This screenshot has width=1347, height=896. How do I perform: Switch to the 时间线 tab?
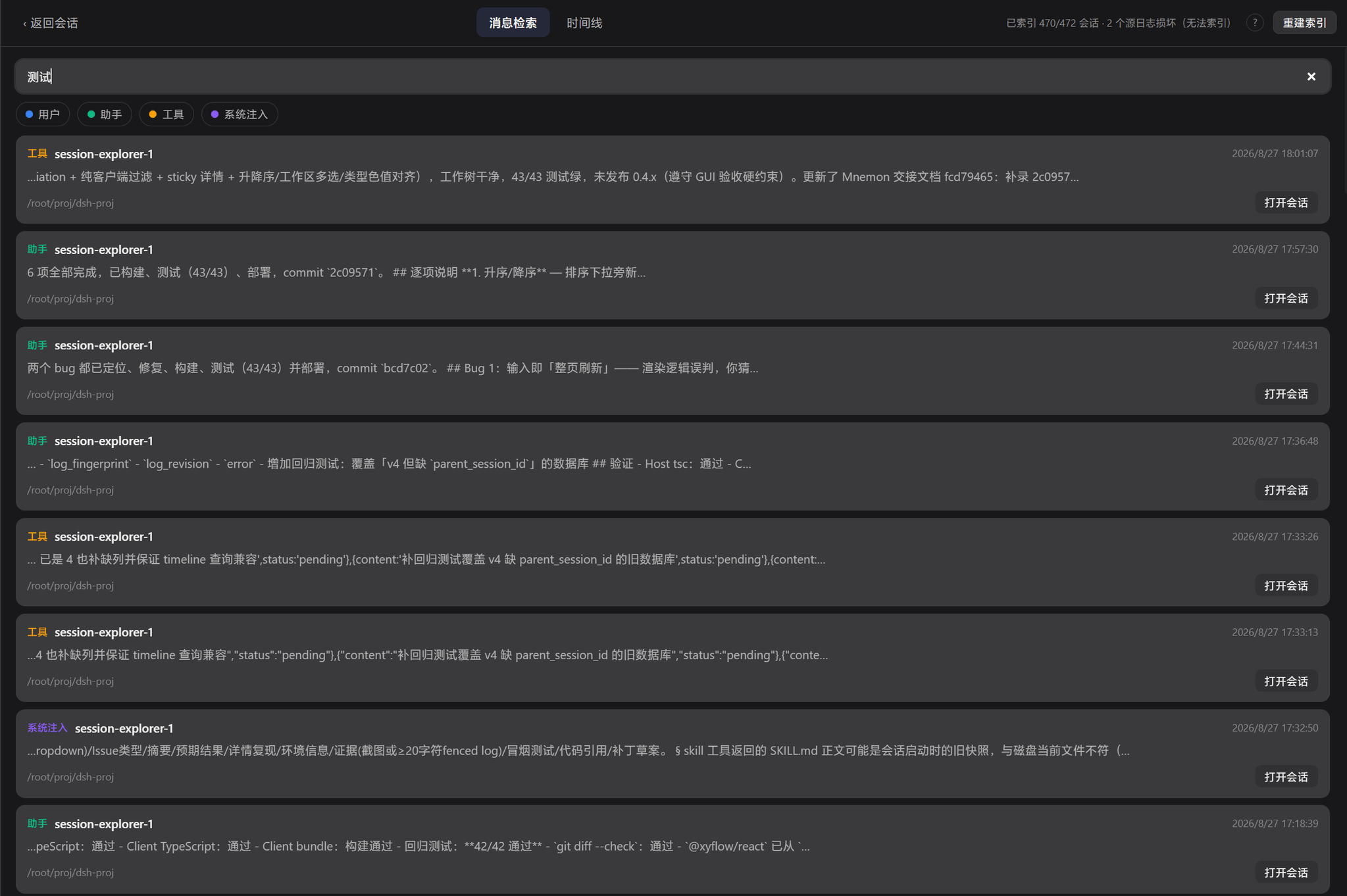pyautogui.click(x=584, y=23)
